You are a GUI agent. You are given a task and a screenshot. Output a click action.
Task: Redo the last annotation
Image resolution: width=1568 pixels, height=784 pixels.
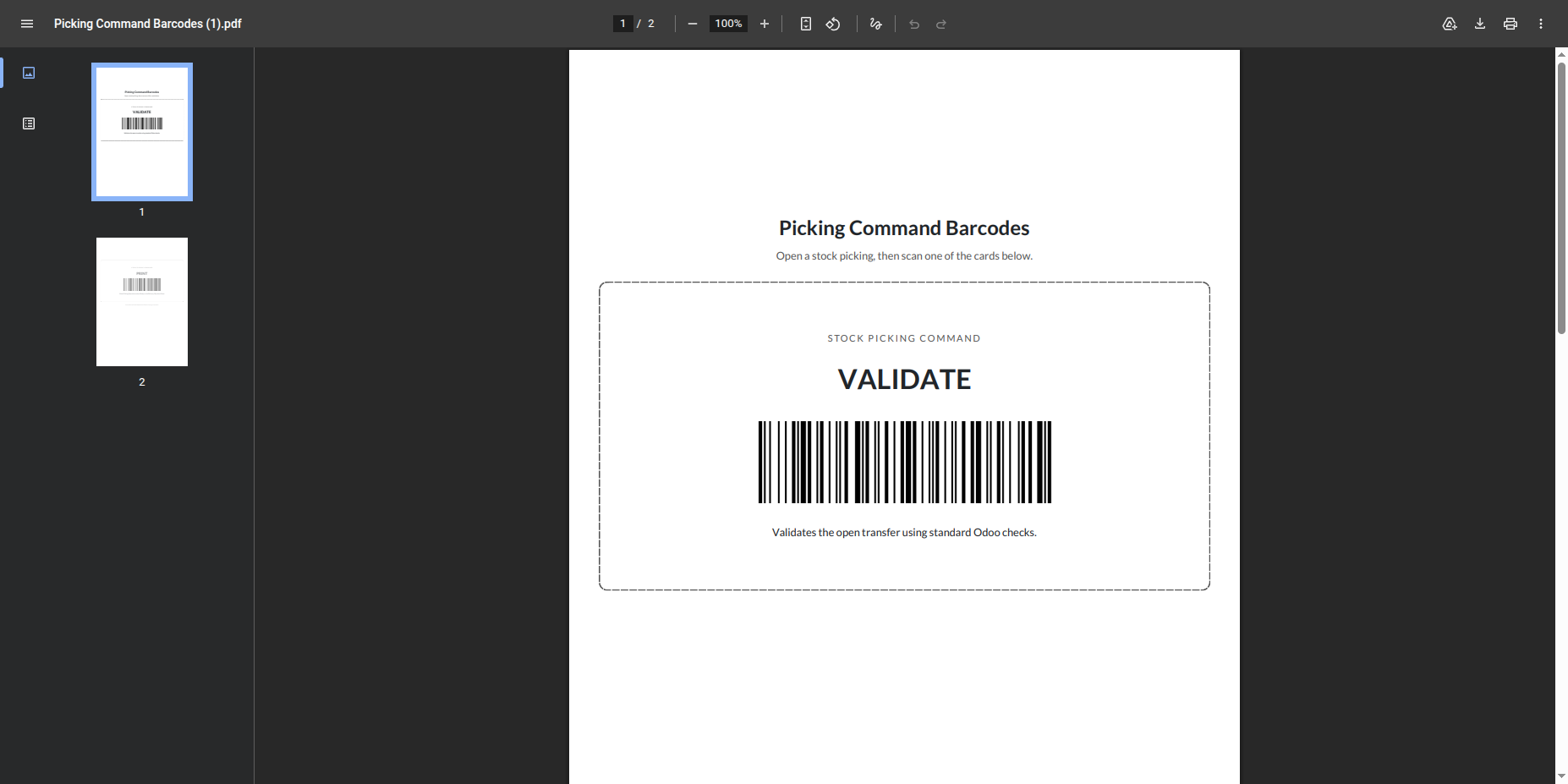click(941, 24)
